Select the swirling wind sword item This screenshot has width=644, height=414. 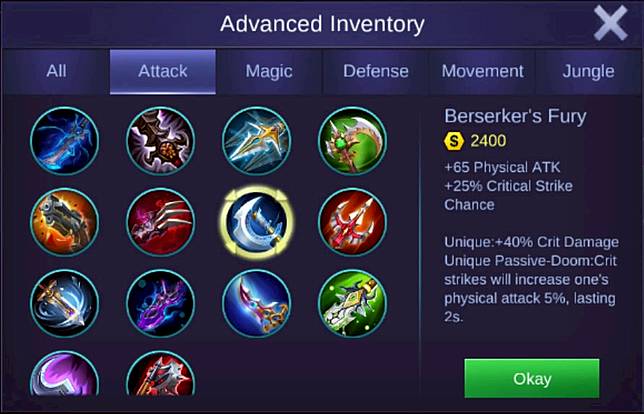pos(64,304)
